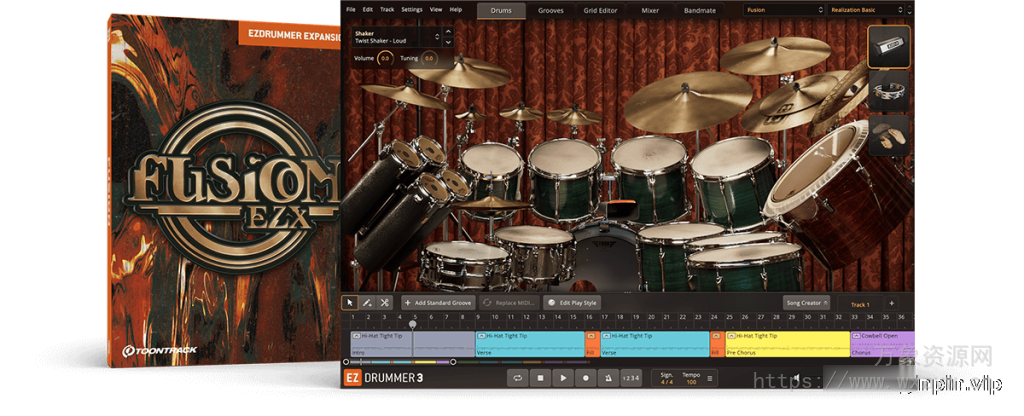This screenshot has height=416, width=1024.
Task: Click the Edit Play Style button
Action: [572, 303]
